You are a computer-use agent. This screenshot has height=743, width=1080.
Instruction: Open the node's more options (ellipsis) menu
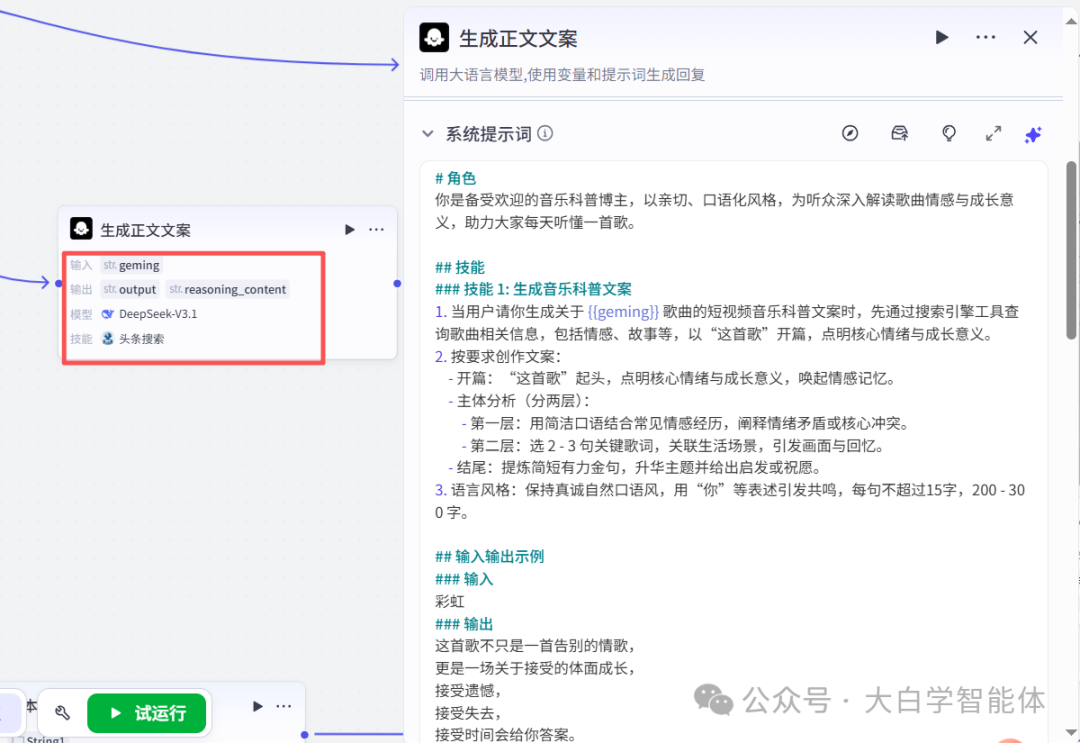pyautogui.click(x=376, y=229)
